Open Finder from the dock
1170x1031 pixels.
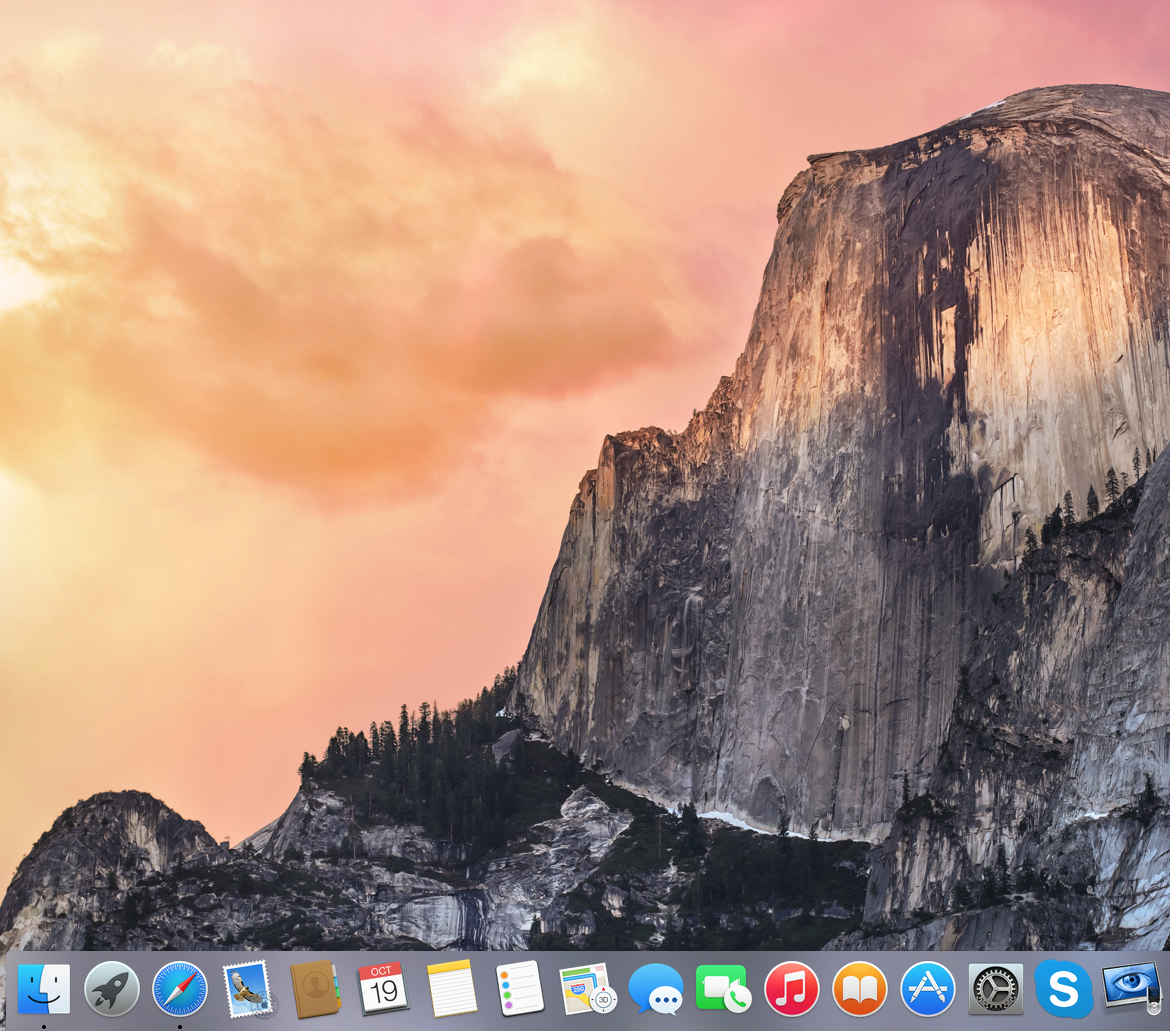tap(44, 989)
